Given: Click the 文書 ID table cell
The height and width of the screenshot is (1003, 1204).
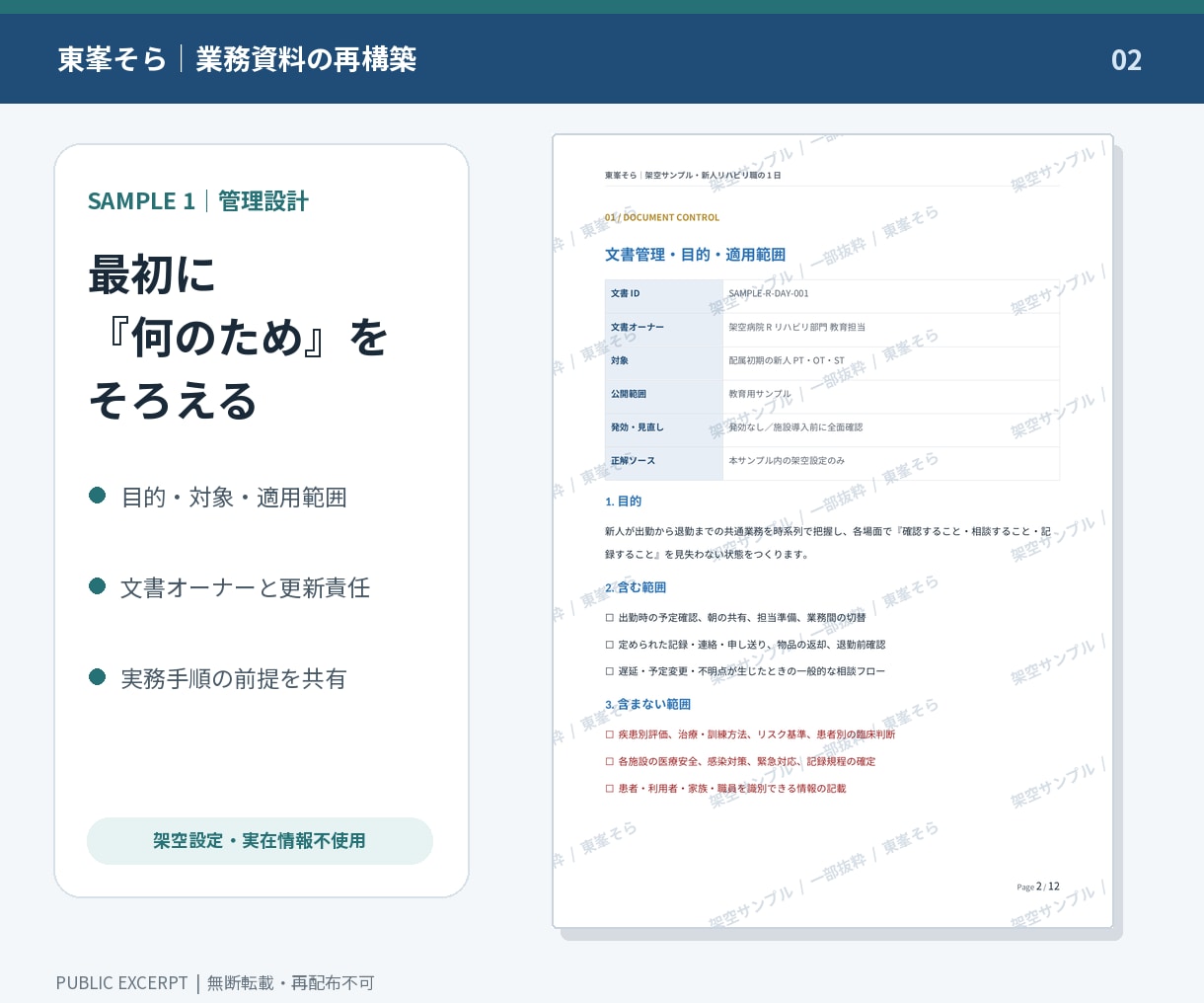Looking at the screenshot, I should [x=664, y=294].
